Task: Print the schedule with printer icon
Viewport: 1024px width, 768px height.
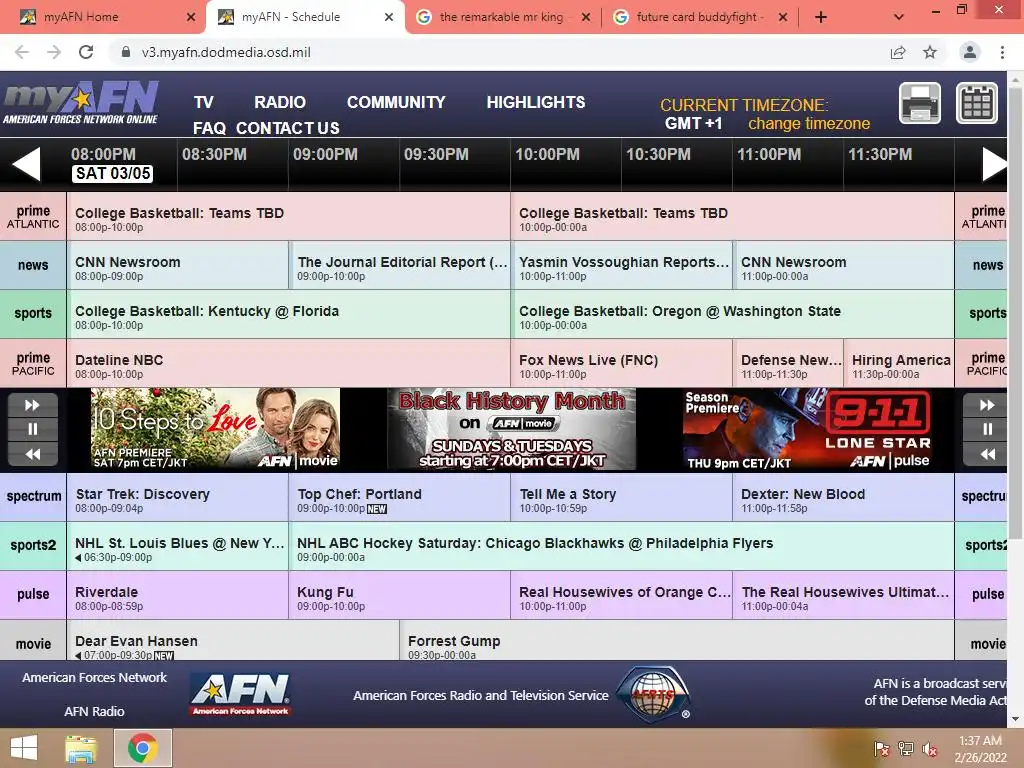Action: [x=920, y=103]
